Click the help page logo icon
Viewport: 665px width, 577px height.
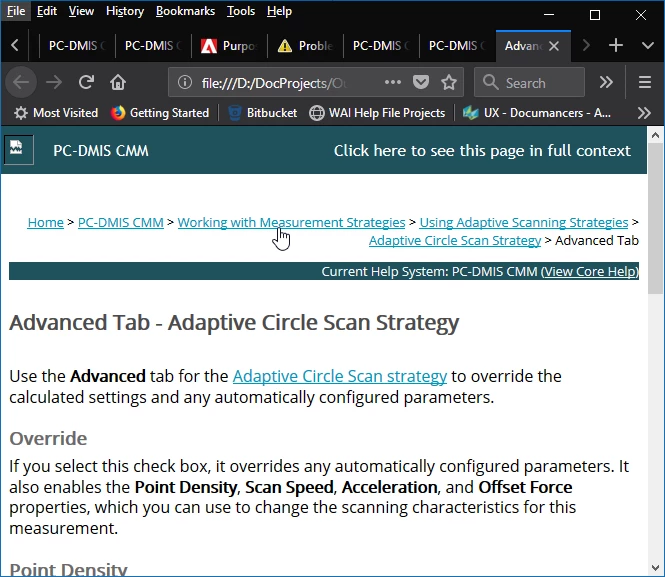coord(17,150)
